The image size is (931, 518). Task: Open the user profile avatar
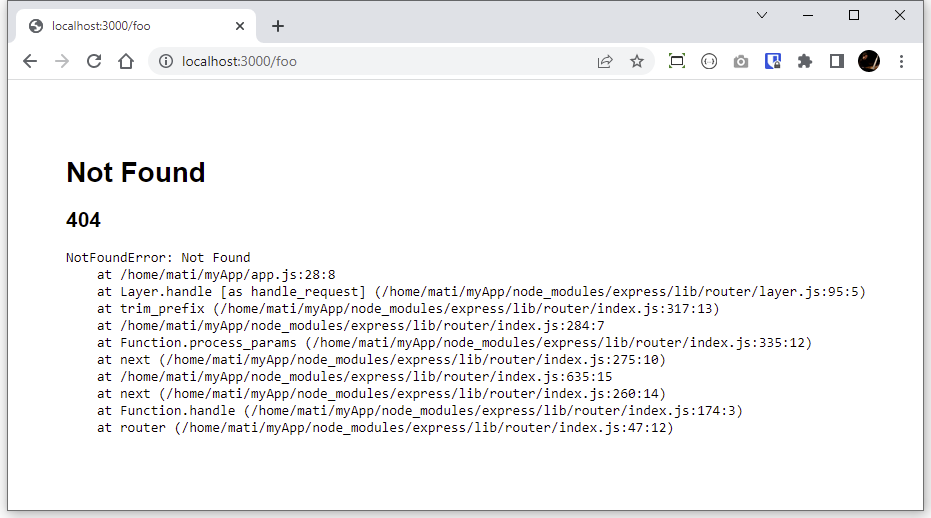point(869,61)
